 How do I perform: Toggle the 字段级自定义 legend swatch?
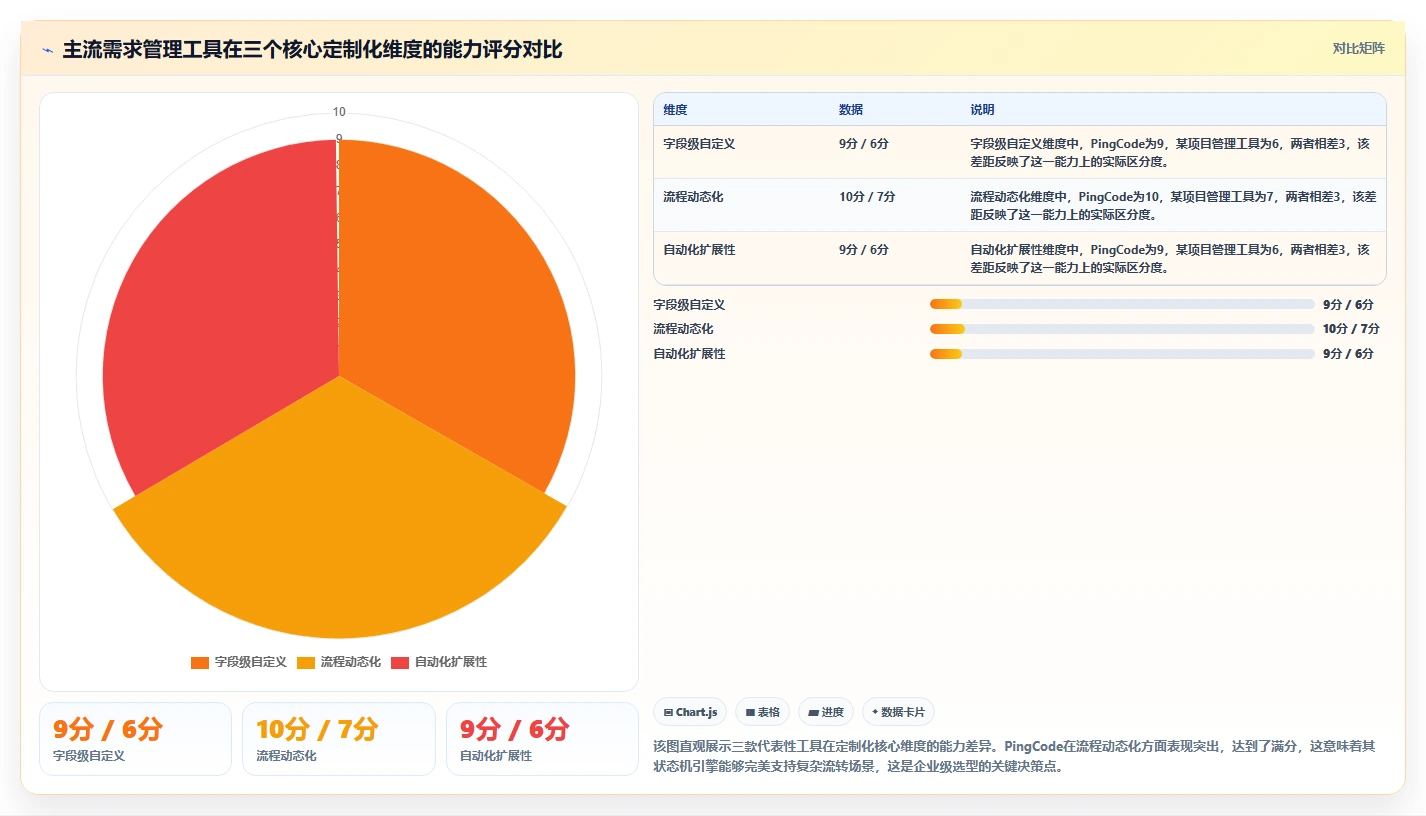(x=199, y=662)
